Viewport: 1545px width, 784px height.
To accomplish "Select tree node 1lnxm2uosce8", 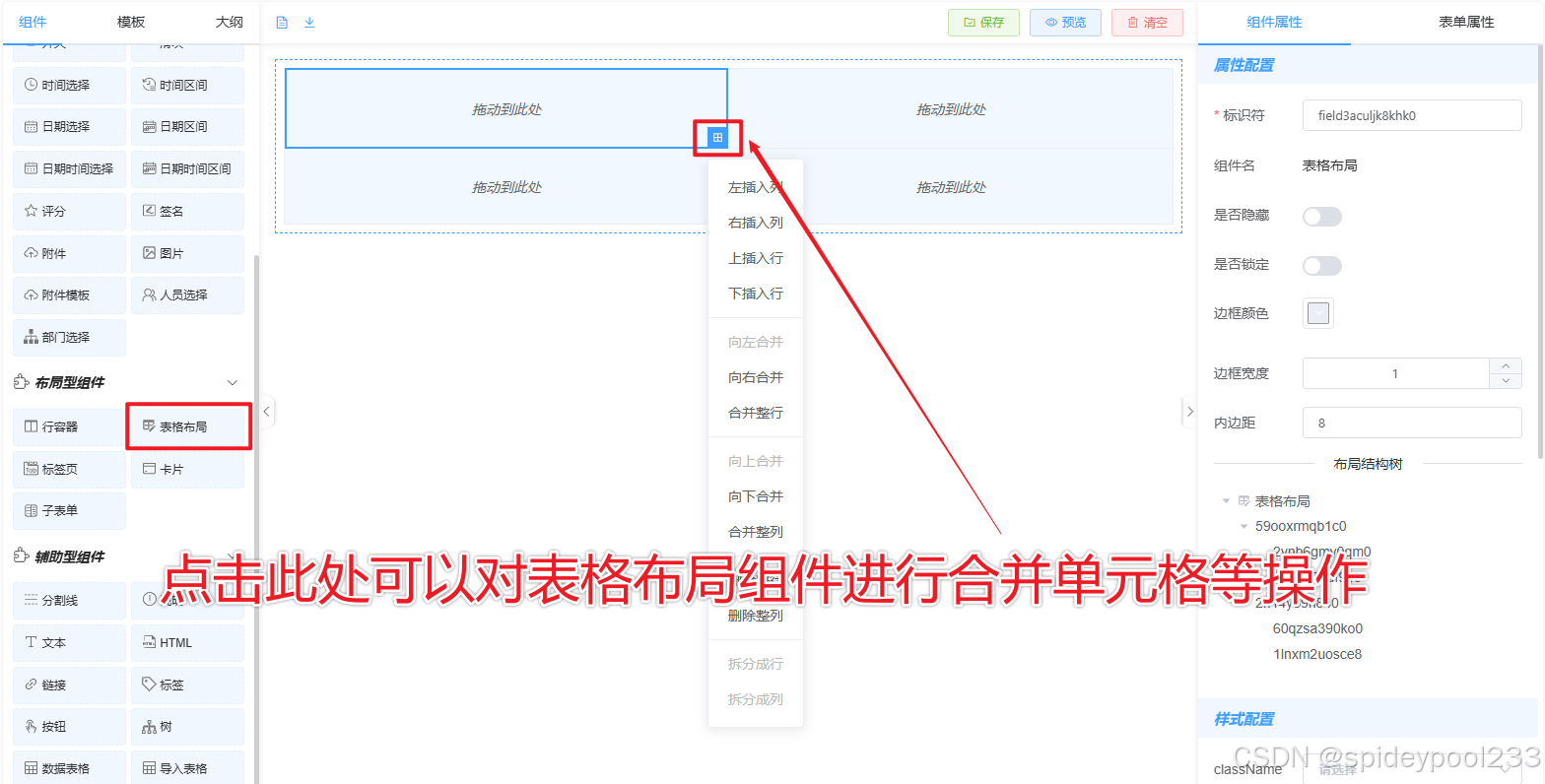I will pos(1317,654).
